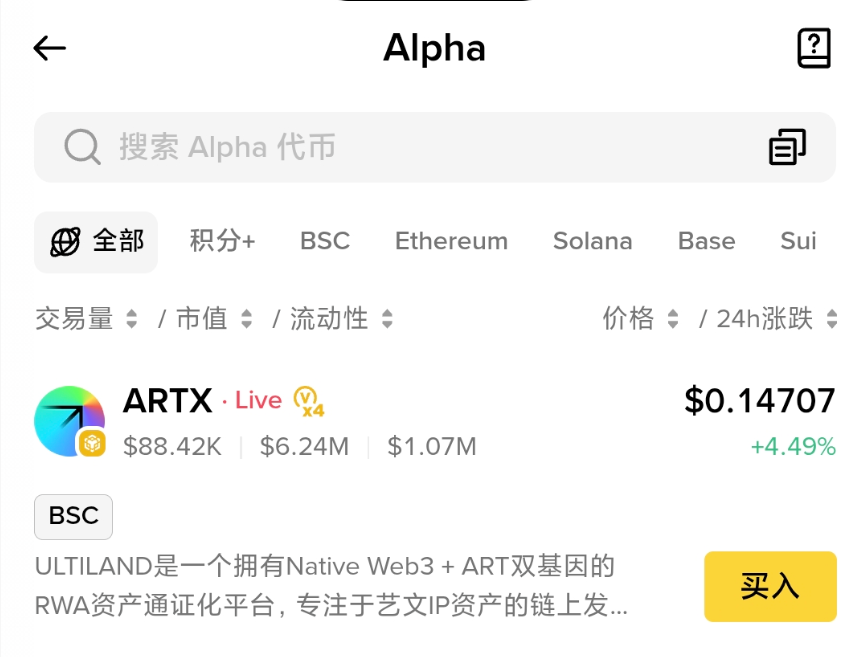Tap the ARTX token logo
Viewport: 866px width, 657px height.
coord(69,421)
